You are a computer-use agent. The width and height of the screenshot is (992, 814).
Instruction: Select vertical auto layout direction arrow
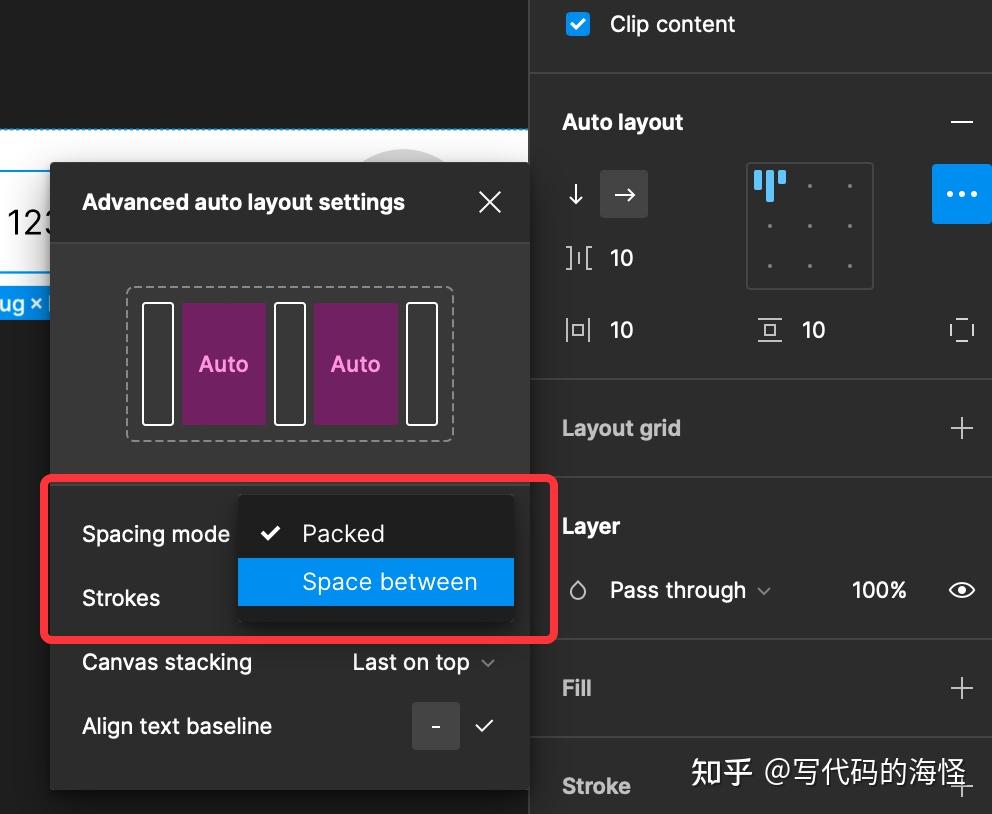click(x=576, y=195)
